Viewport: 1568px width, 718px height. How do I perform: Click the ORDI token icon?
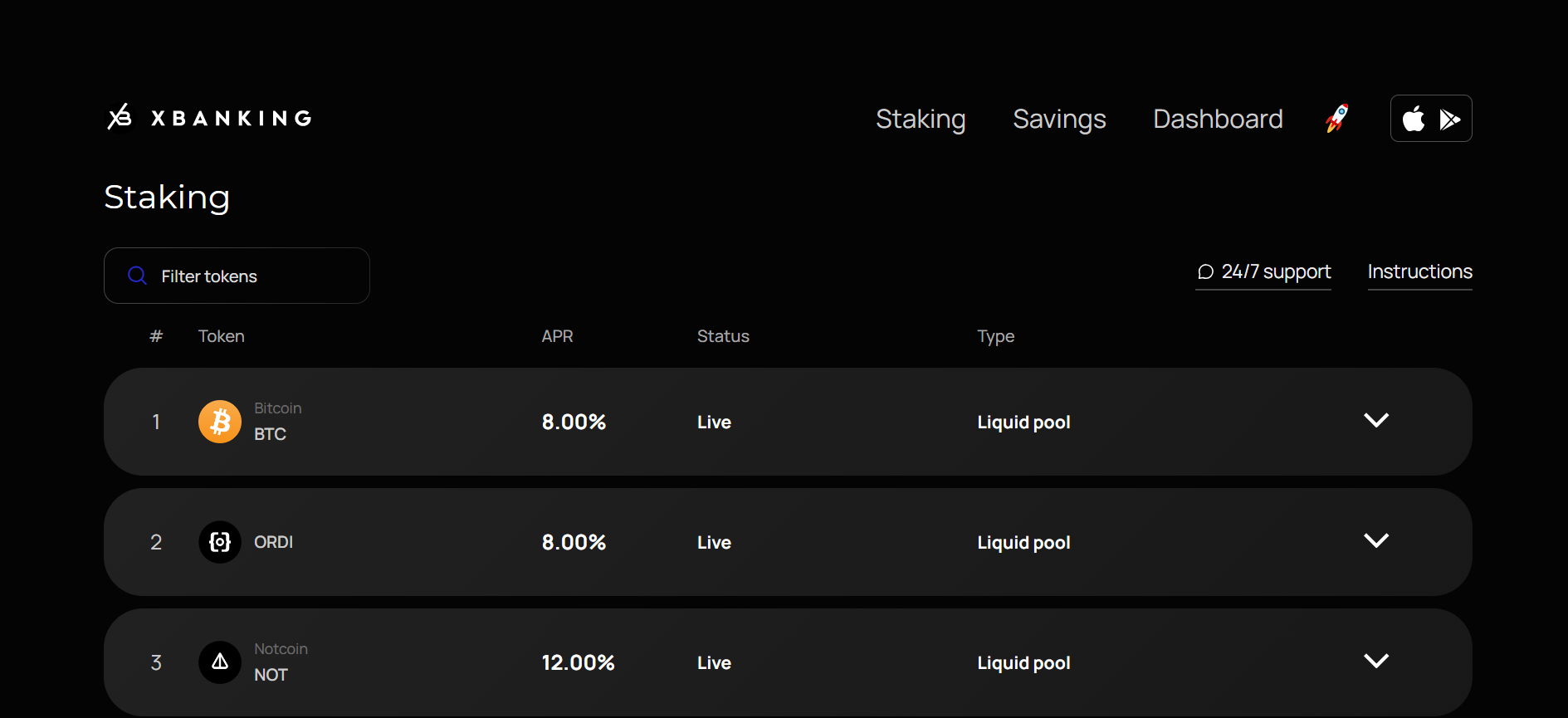coord(220,542)
